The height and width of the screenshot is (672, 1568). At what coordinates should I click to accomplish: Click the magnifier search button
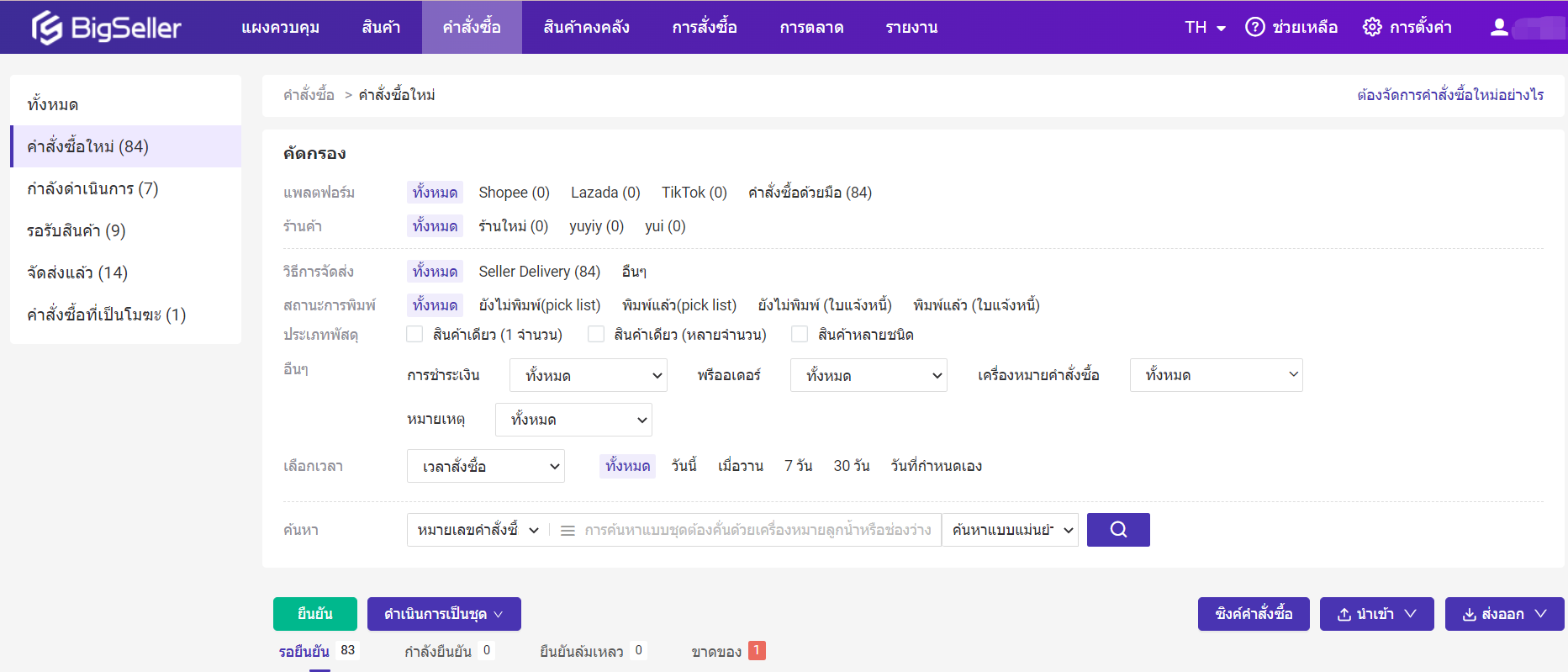[x=1117, y=530]
